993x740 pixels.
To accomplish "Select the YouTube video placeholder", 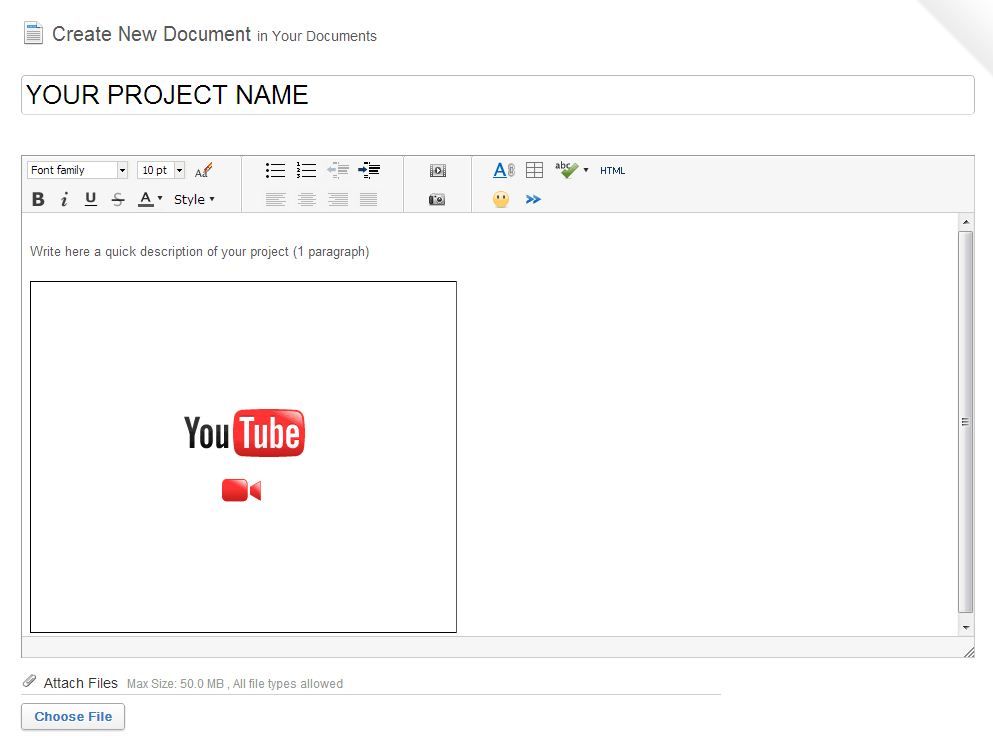I will click(x=243, y=457).
